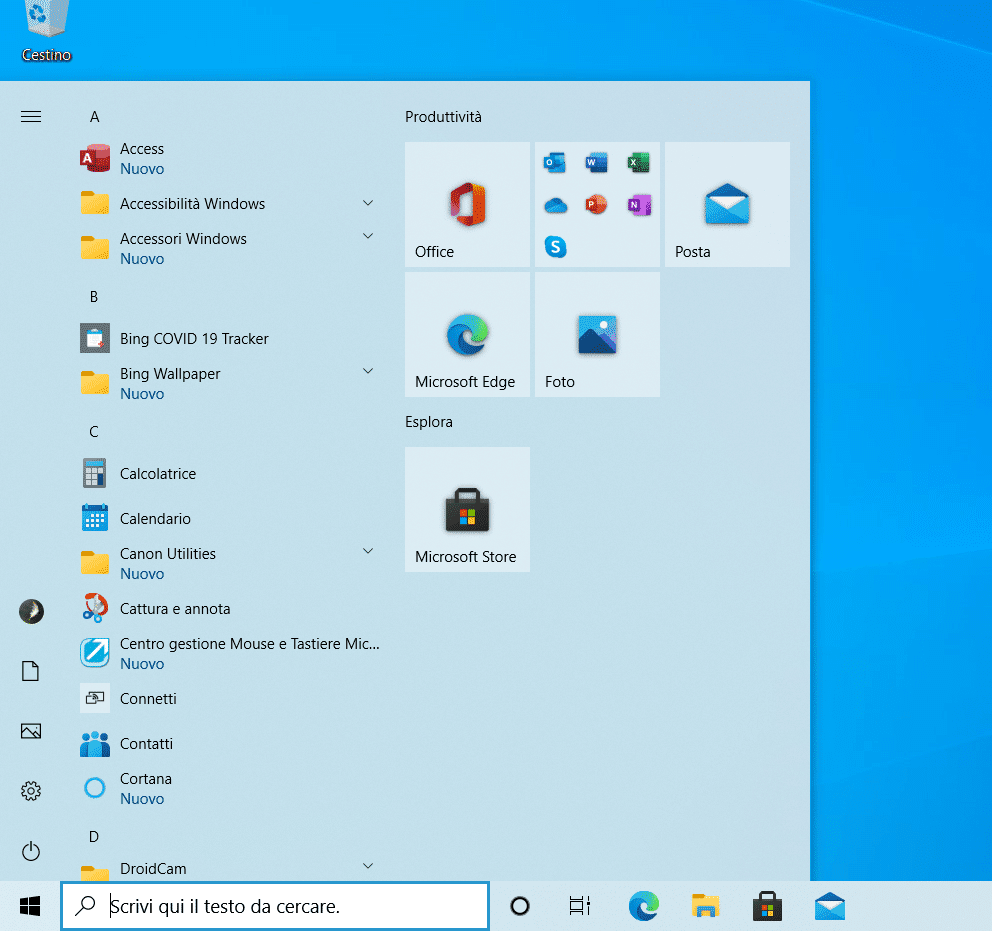Launch Calcolatrice from the app list
This screenshot has width=992, height=931.
(157, 474)
